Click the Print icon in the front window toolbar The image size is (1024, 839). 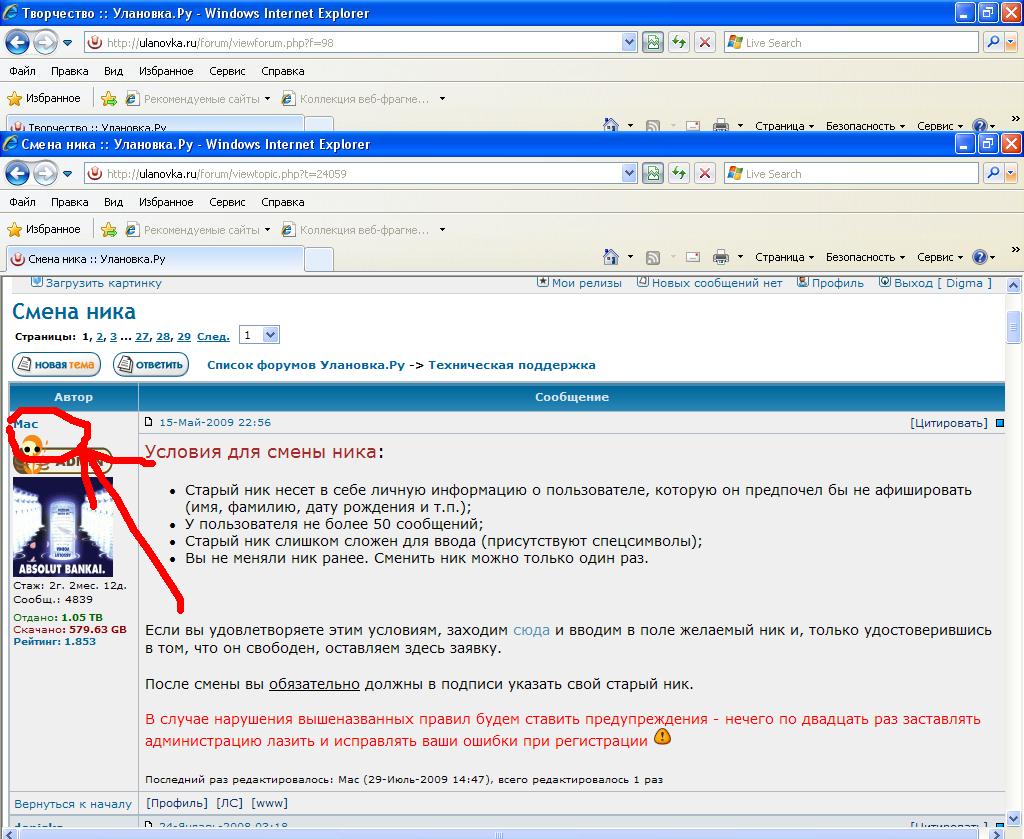pyautogui.click(x=720, y=257)
